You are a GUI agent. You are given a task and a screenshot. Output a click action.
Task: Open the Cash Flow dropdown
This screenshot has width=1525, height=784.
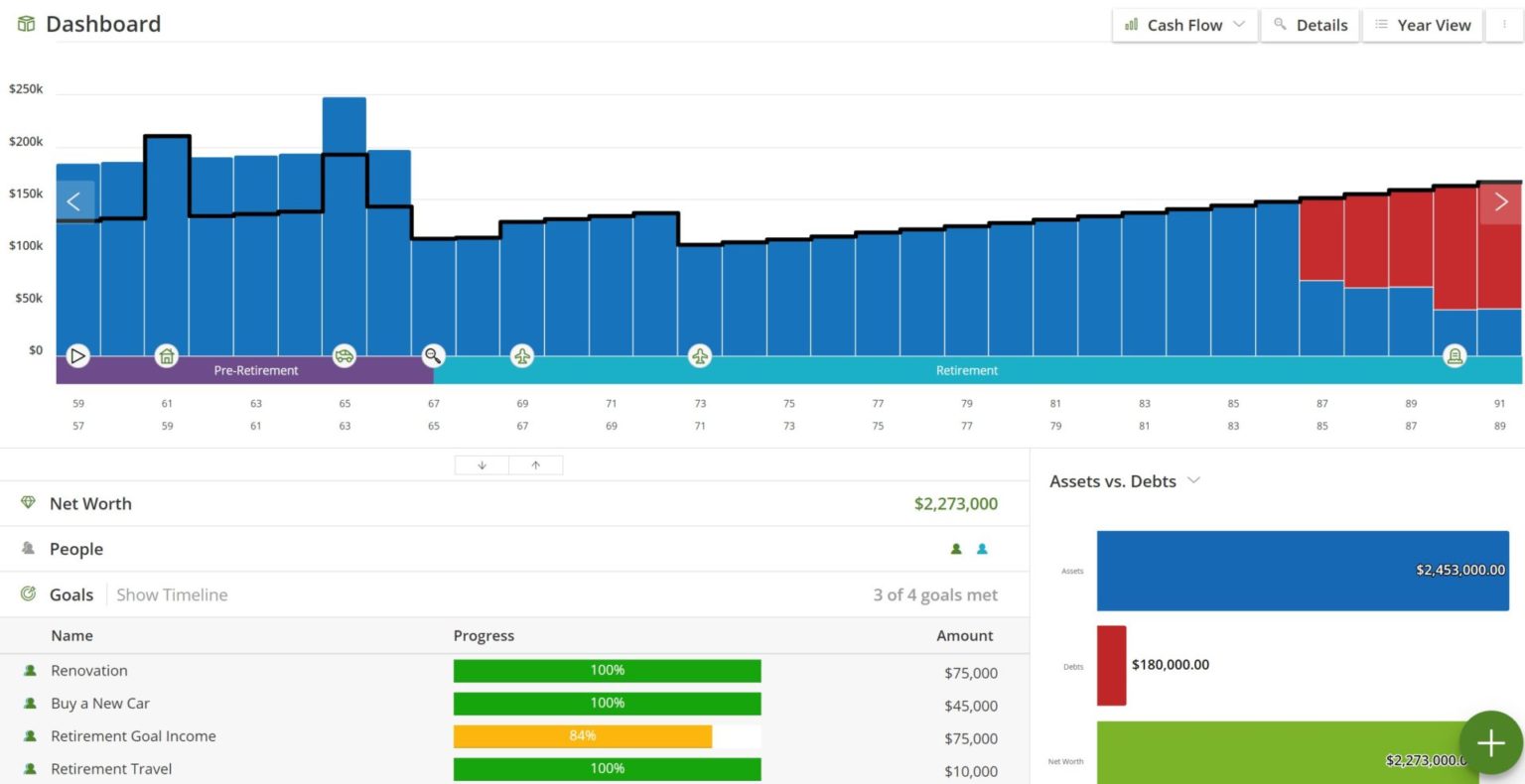pos(1184,25)
